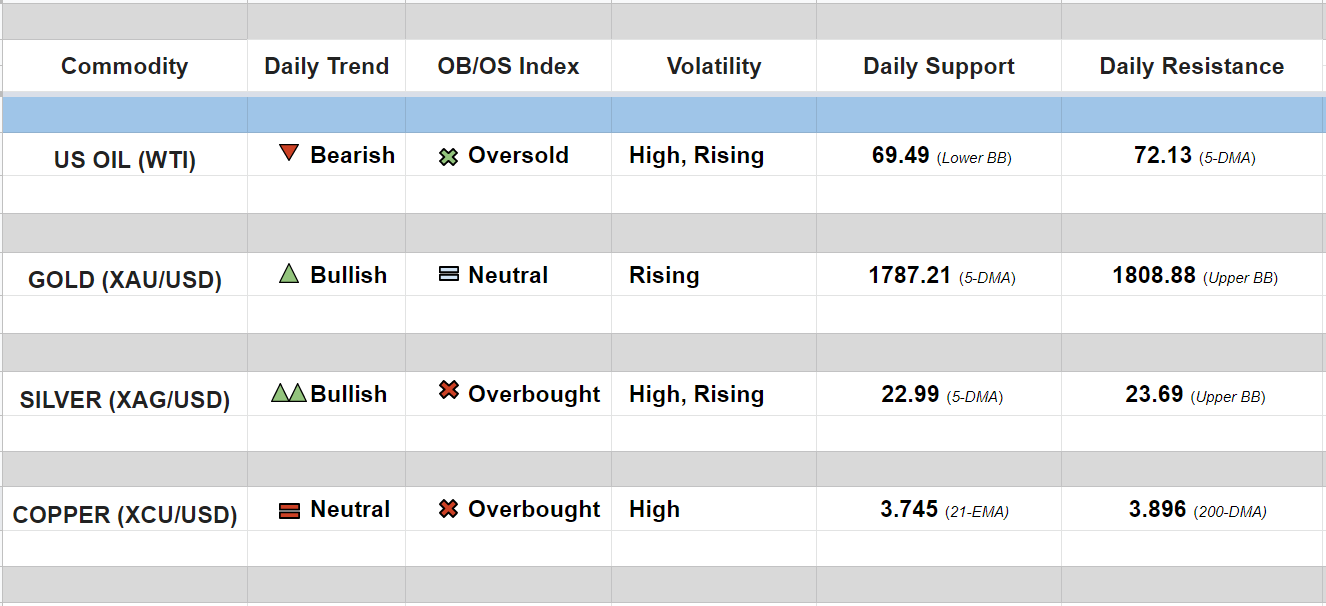Select the US OIL (WTI) row label
1326x606 pixels.
tap(125, 160)
